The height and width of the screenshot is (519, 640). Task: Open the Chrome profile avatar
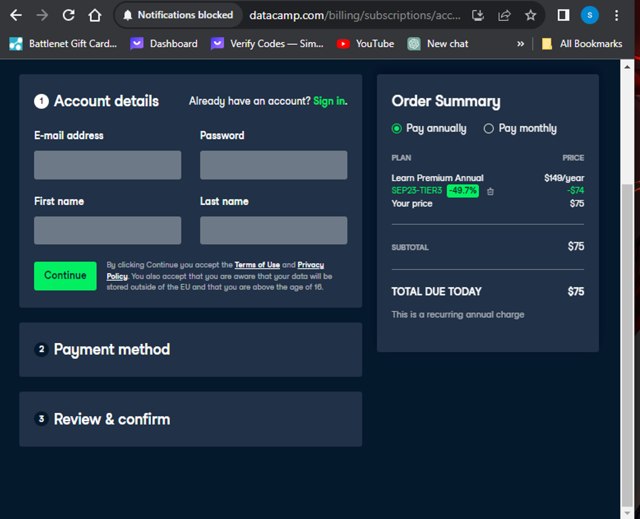tap(589, 16)
